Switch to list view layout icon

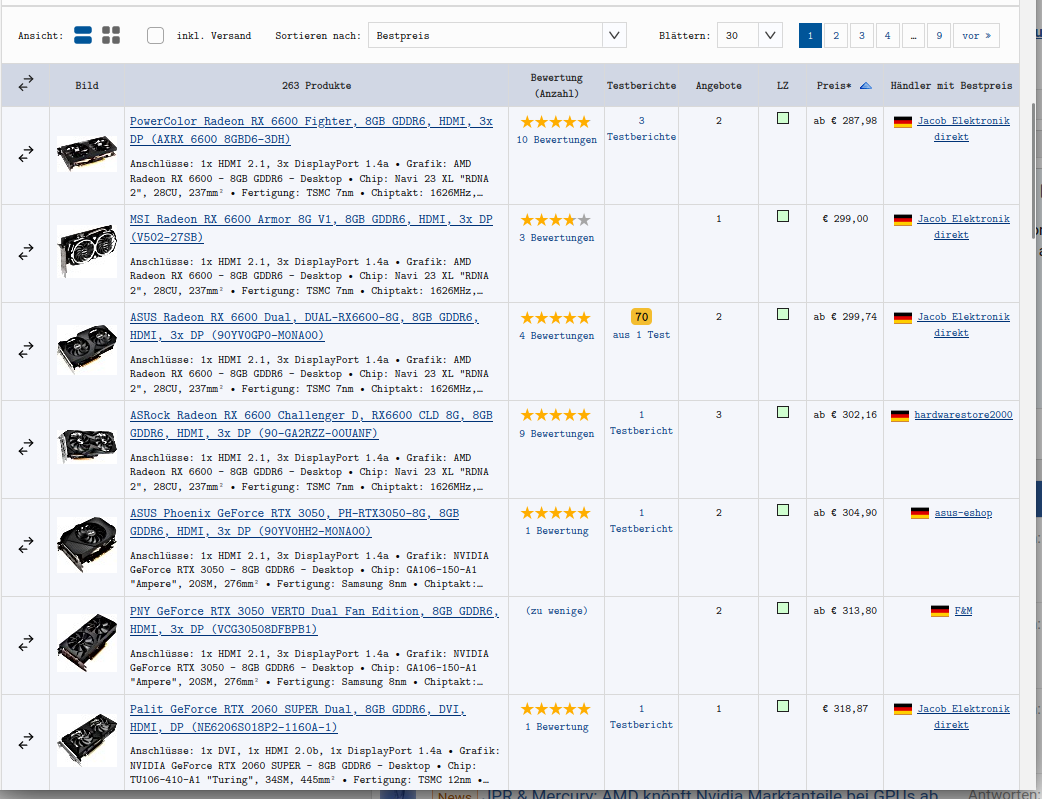pyautogui.click(x=83, y=35)
